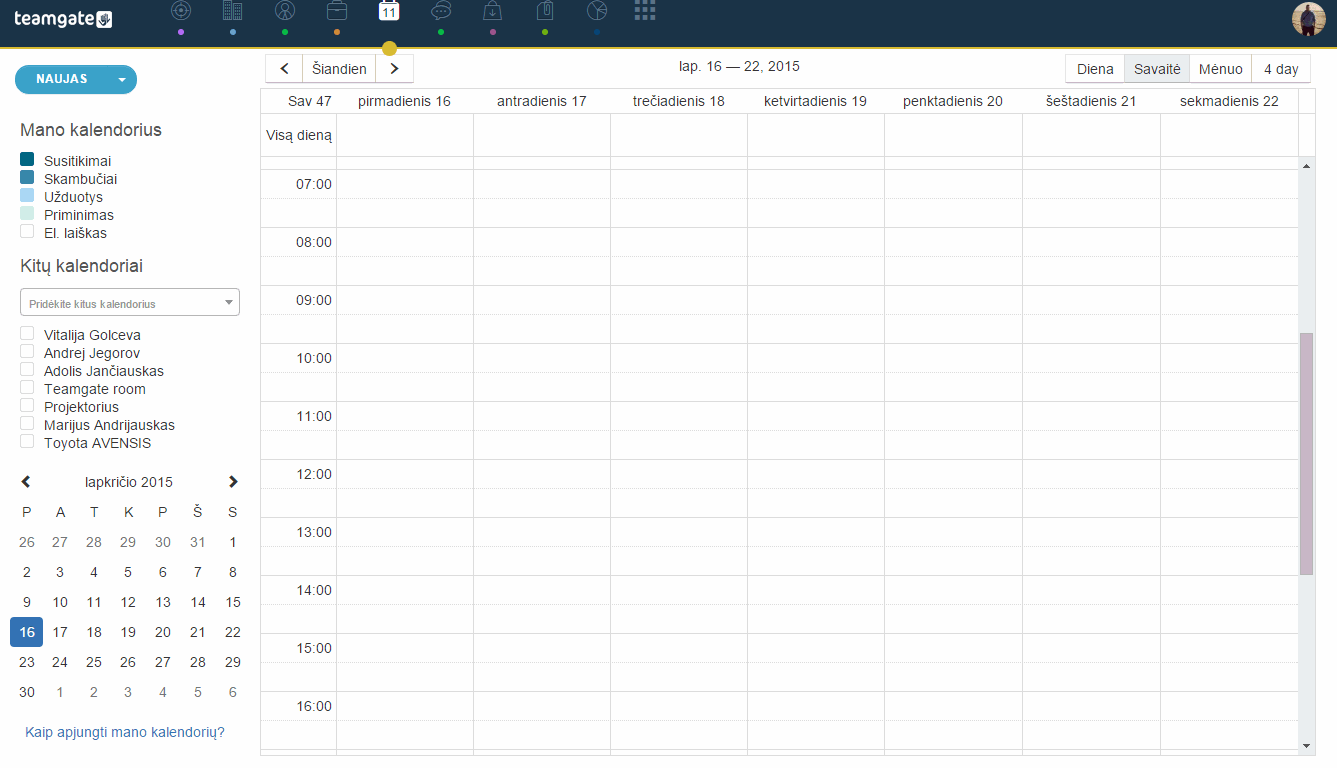The height and width of the screenshot is (768, 1337).
Task: Open the chat bubble conversations icon
Action: coord(441,11)
